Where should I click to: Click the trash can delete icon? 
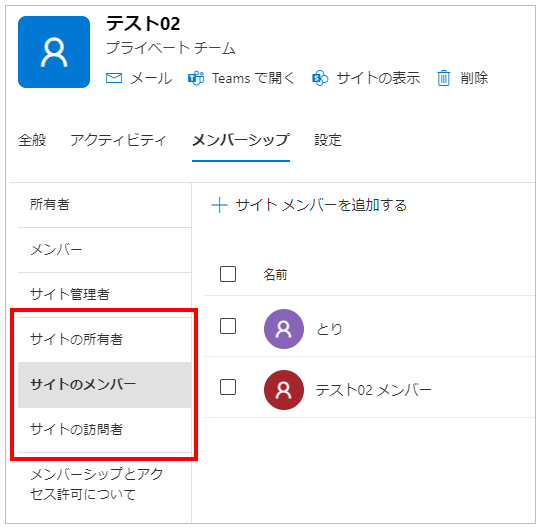(x=444, y=78)
